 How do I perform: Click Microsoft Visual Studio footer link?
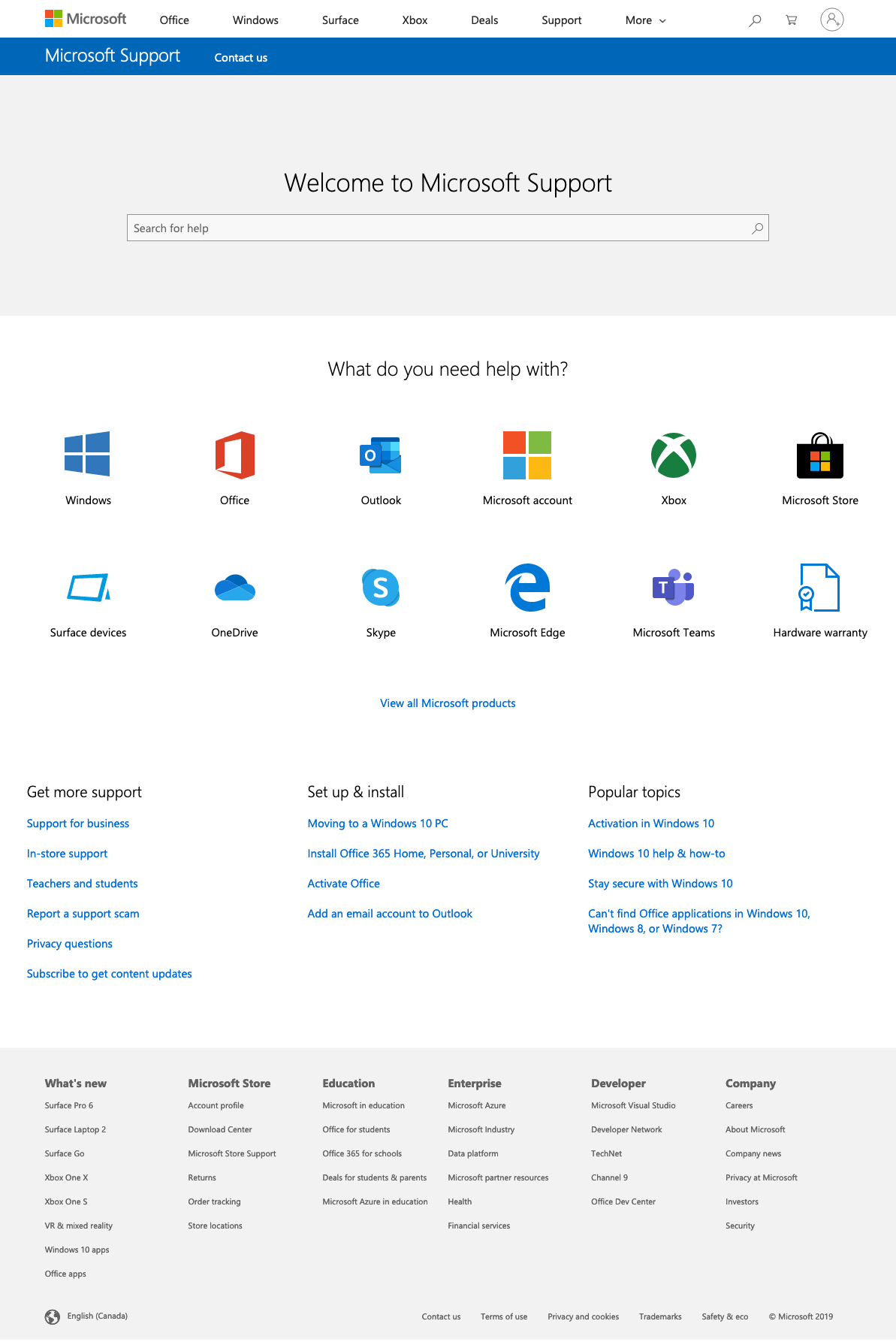coord(633,1105)
